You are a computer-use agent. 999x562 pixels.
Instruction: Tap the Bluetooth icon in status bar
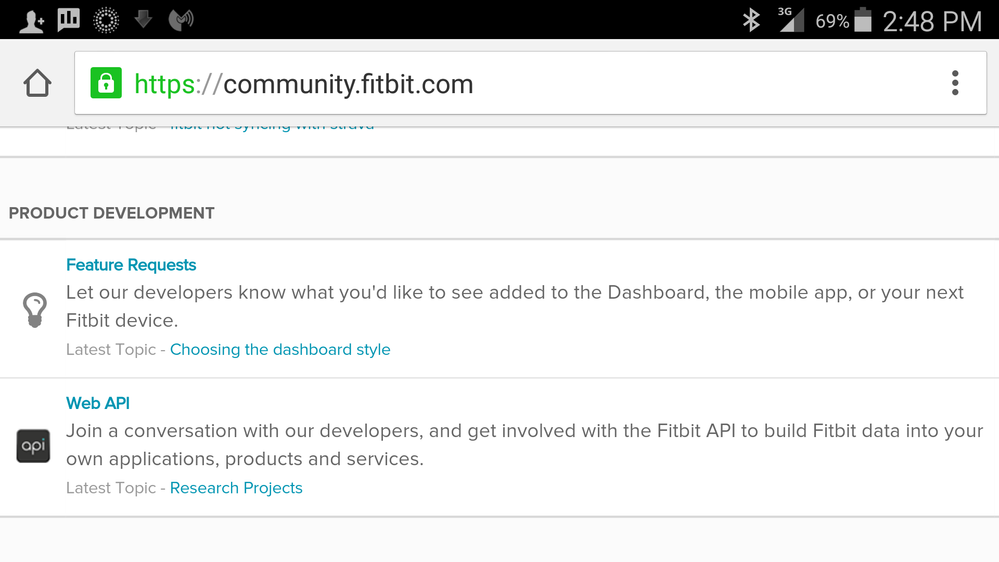click(x=751, y=19)
